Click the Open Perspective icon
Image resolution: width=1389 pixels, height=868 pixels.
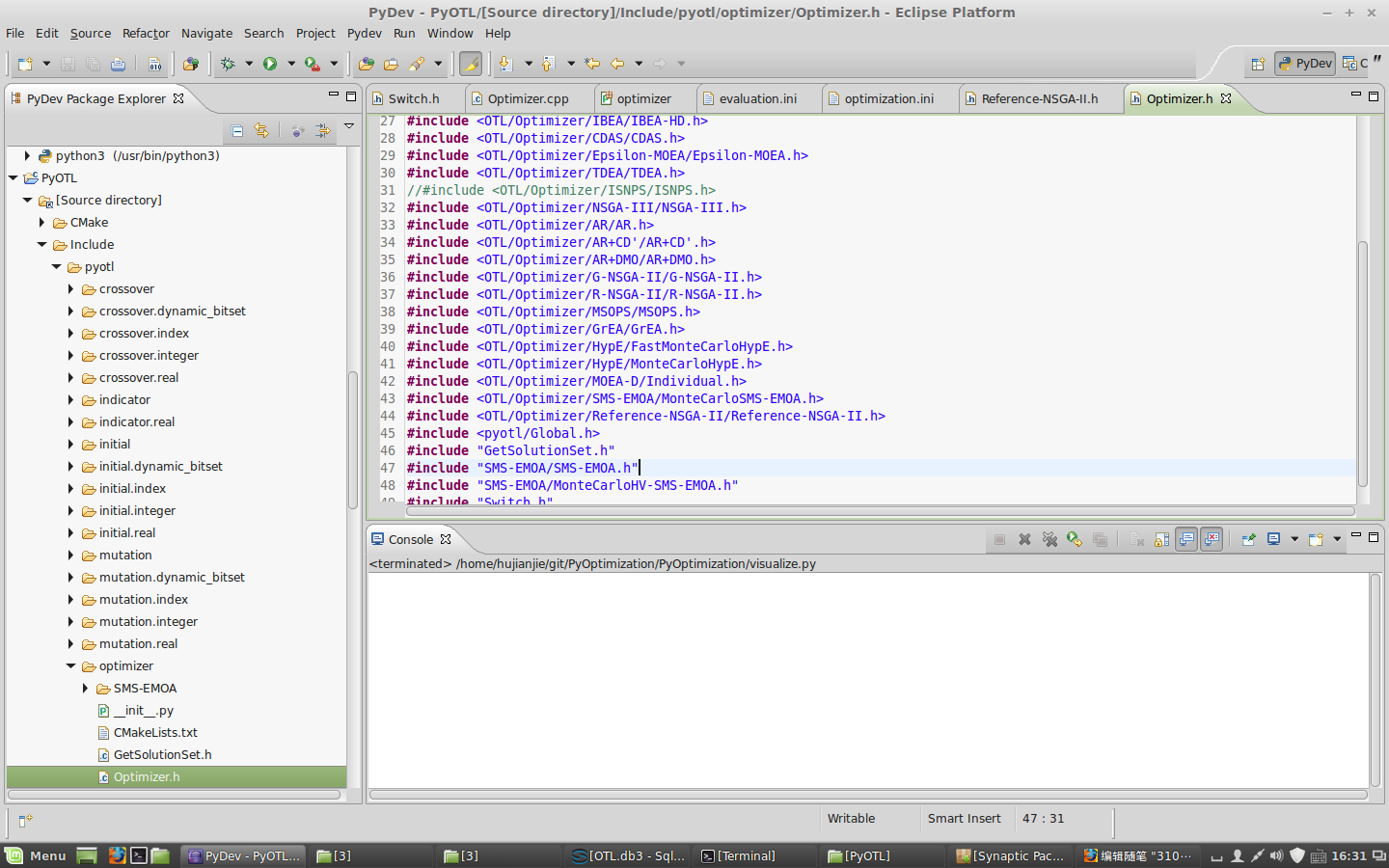(x=1258, y=64)
